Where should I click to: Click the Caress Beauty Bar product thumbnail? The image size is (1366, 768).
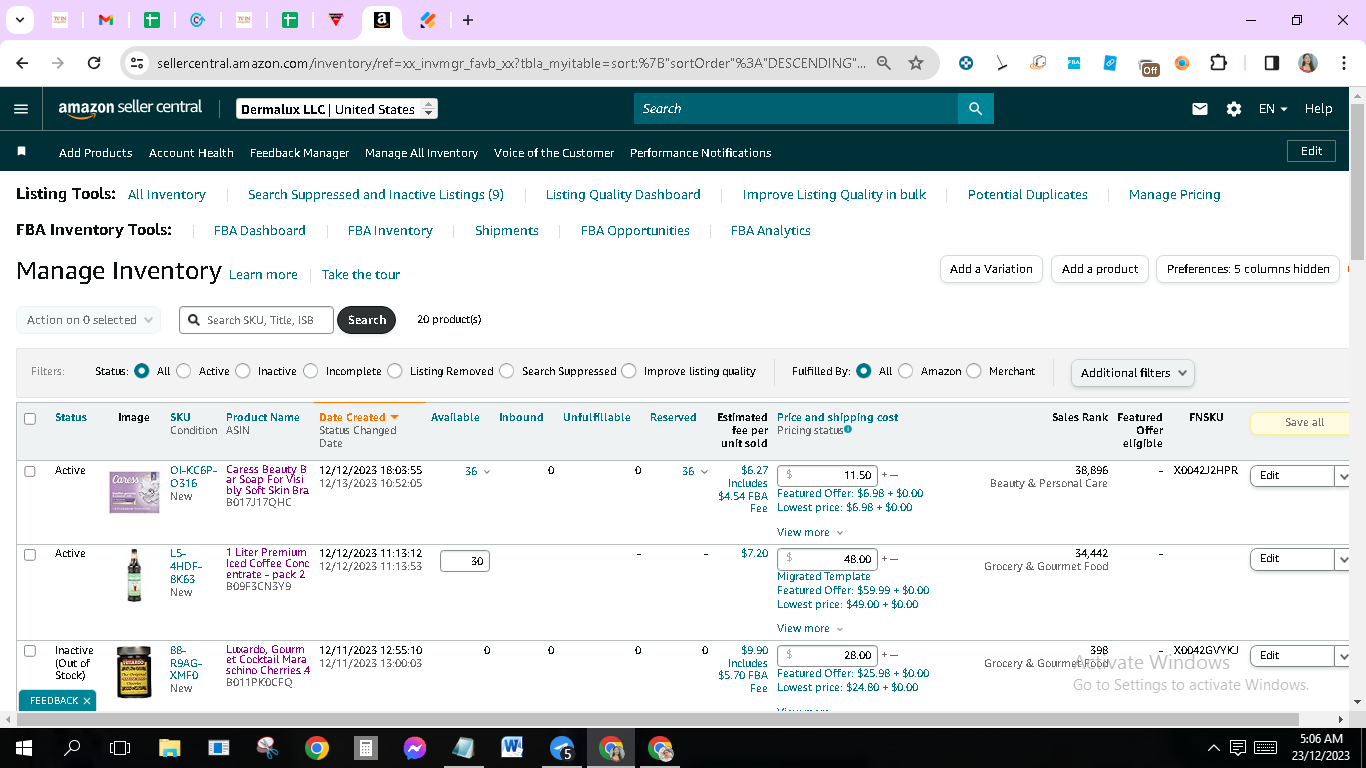[134, 492]
